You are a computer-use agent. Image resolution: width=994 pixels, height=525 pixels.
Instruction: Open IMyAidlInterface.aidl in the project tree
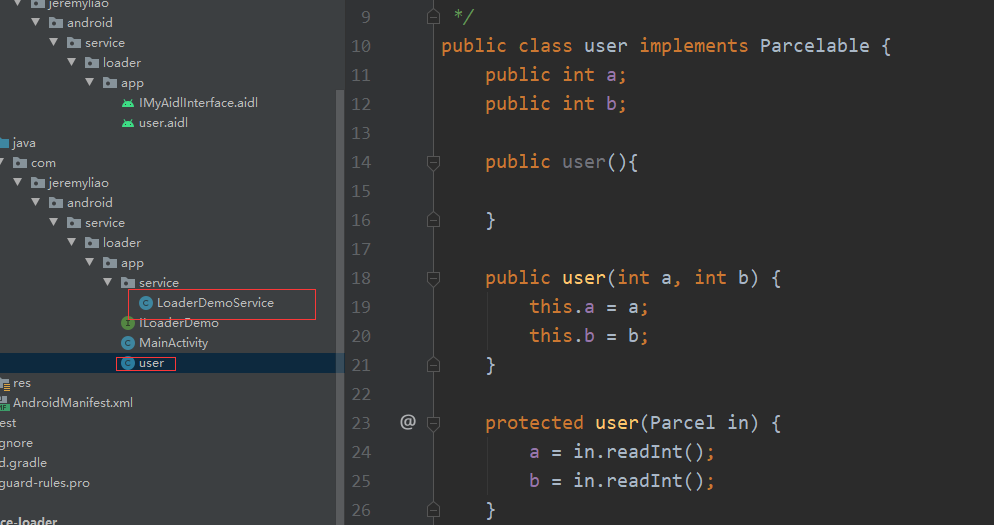click(x=198, y=103)
